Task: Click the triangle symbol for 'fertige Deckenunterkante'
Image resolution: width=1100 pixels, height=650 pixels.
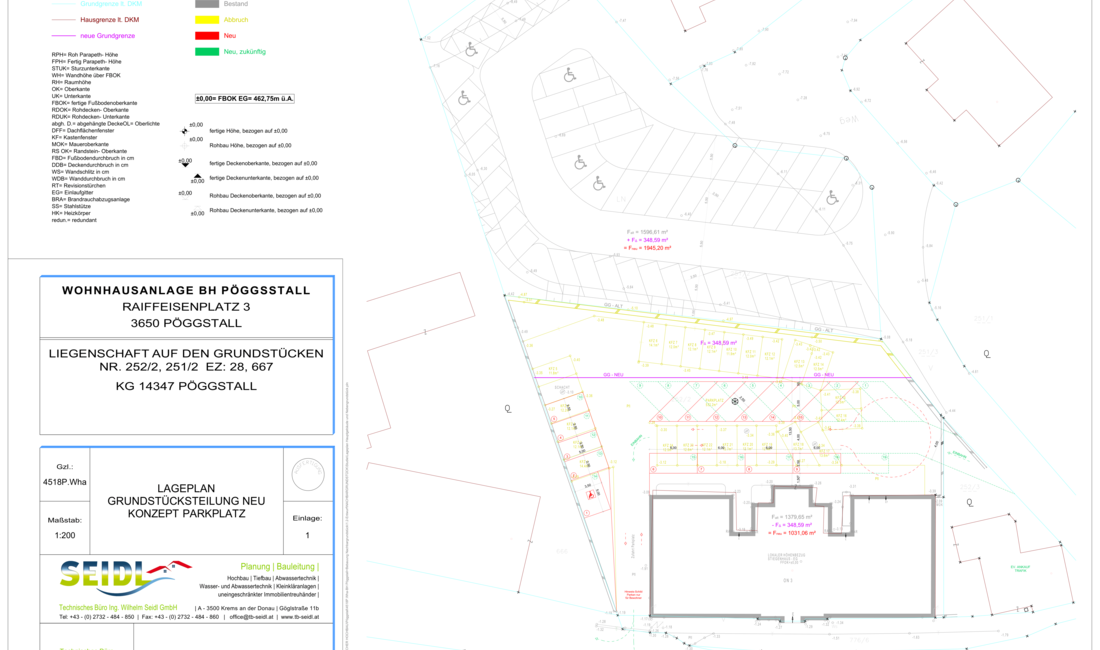Action: click(198, 177)
